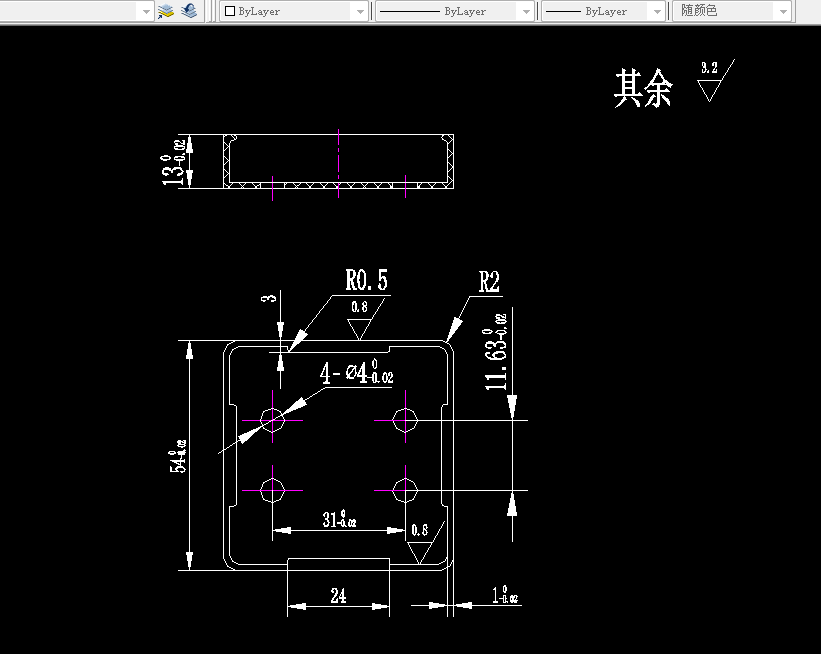Viewport: 821px width, 654px height.
Task: Select the 31 horizontal dimension
Action: (339, 521)
